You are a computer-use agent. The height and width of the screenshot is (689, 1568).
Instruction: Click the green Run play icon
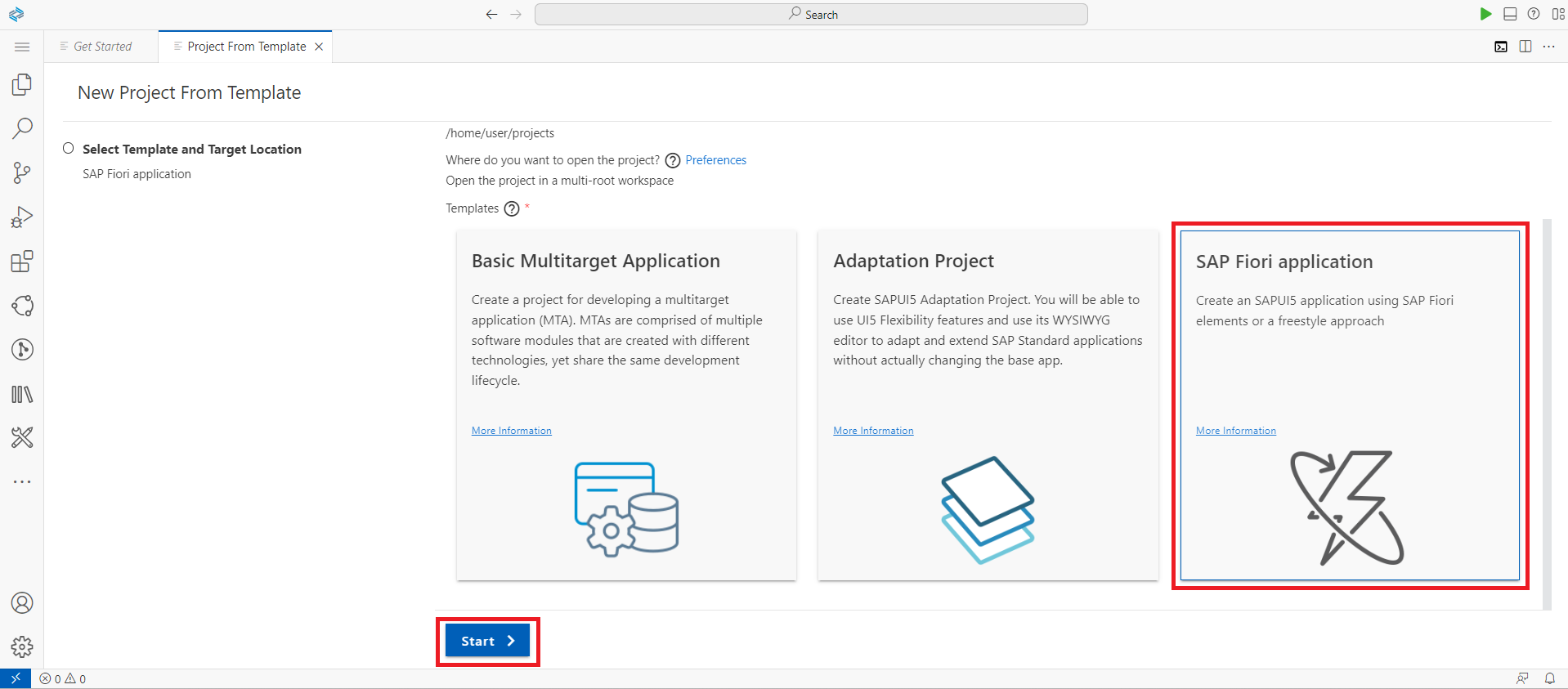[x=1485, y=14]
